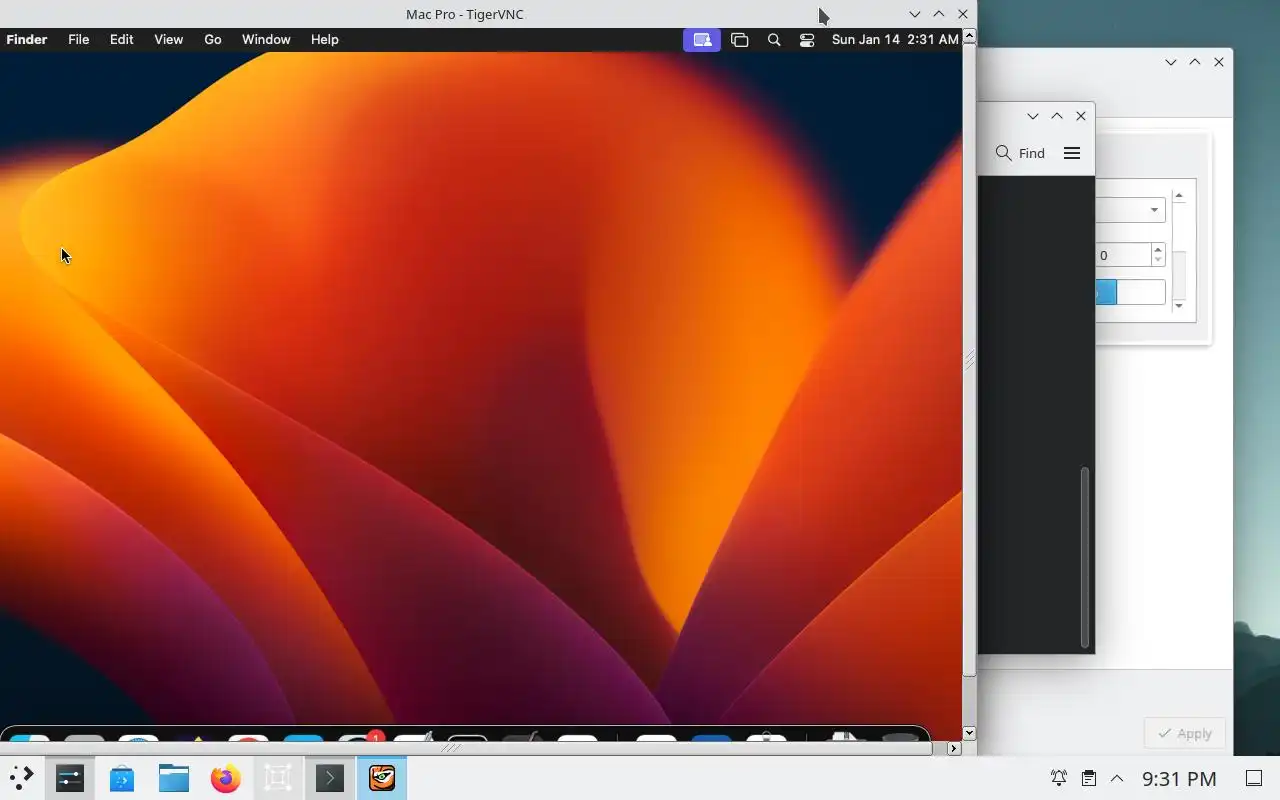Viewport: 1280px width, 800px height.
Task: Click the dark panel's vertical scrollbar thumb
Action: coord(1085,557)
